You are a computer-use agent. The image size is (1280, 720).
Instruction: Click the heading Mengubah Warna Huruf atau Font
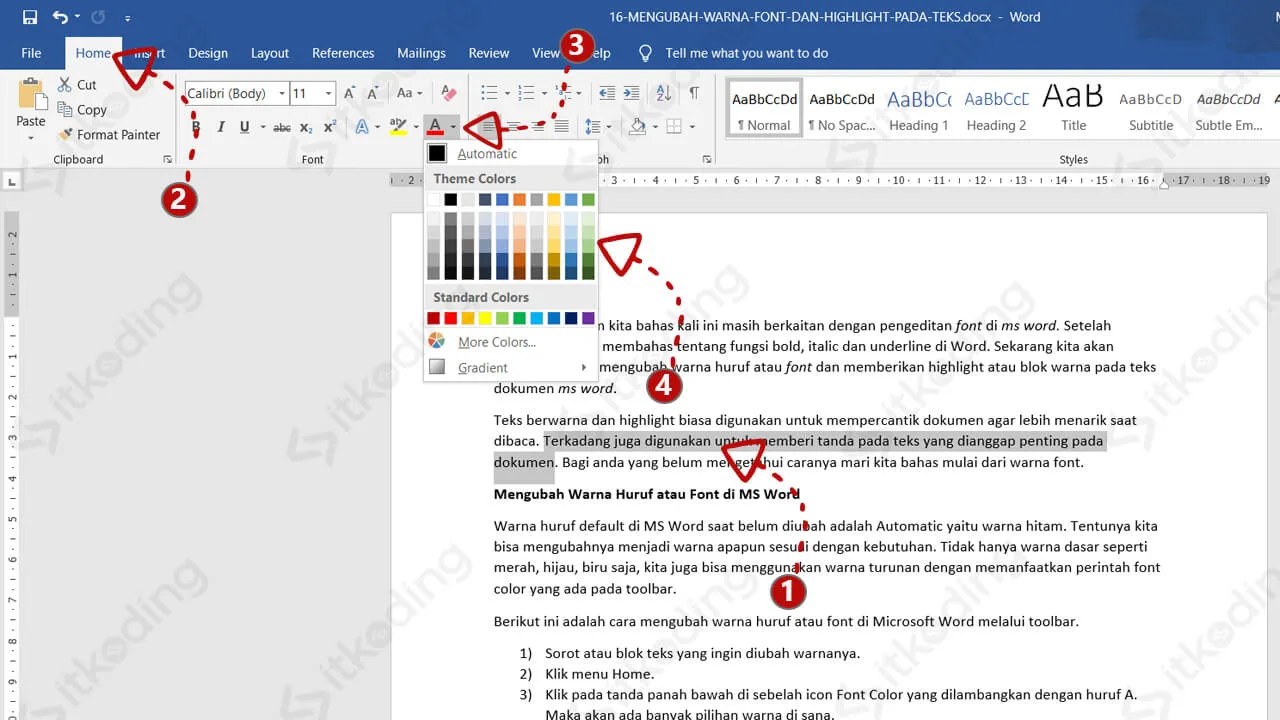pos(646,494)
